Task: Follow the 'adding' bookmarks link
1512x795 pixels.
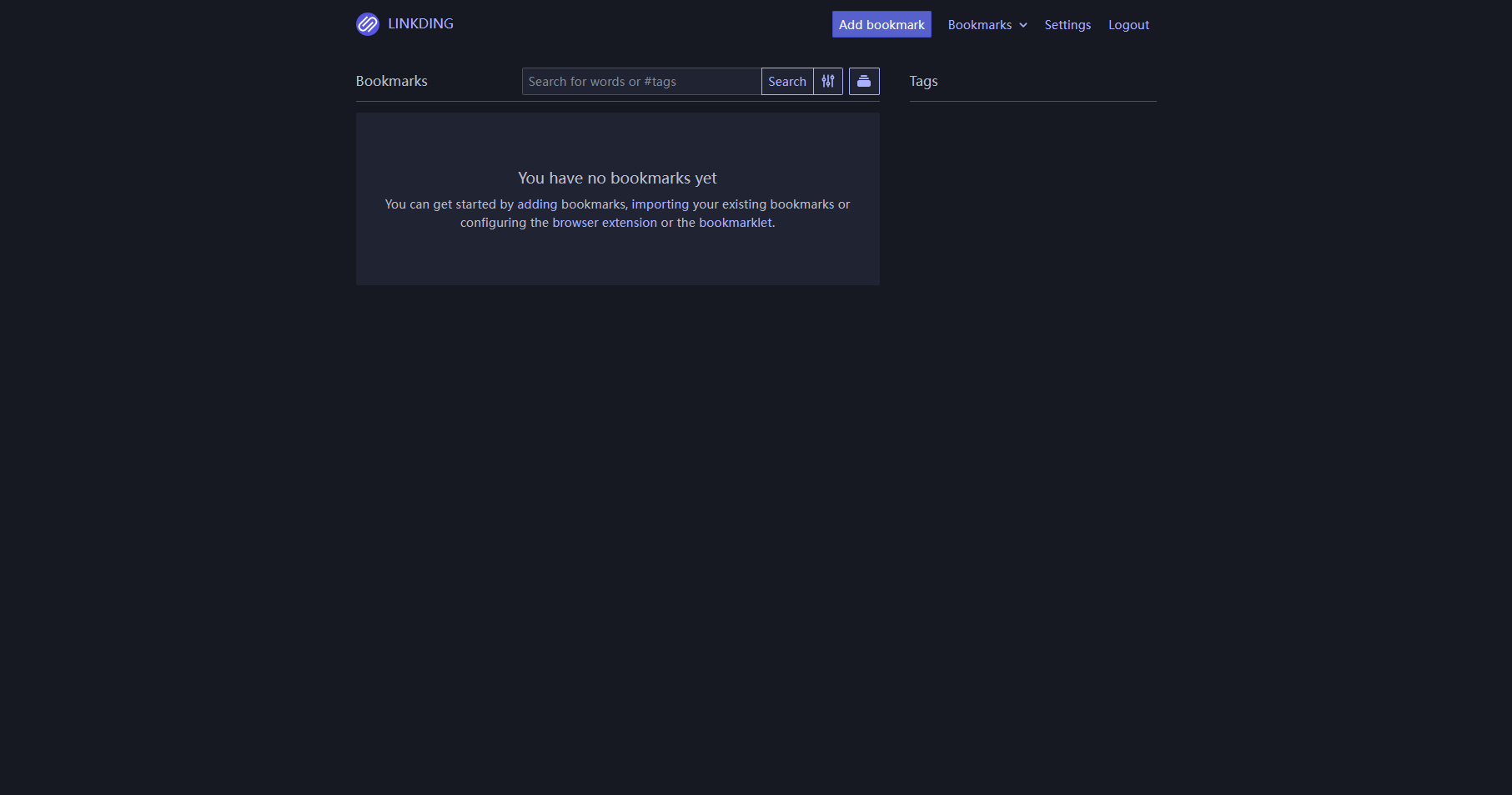Action: pyautogui.click(x=537, y=204)
